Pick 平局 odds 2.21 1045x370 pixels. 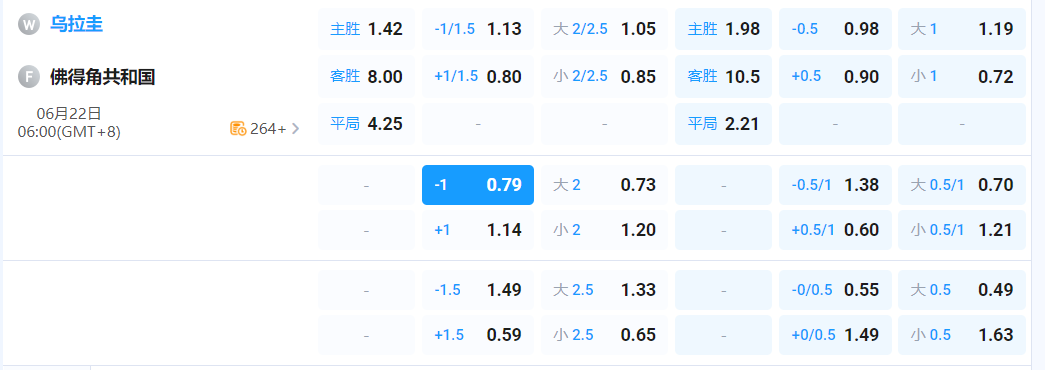723,124
